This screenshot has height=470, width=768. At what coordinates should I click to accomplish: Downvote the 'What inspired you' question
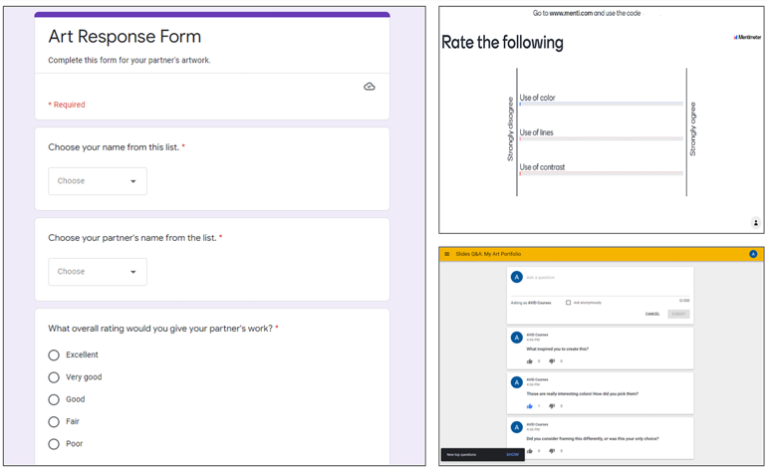pyautogui.click(x=551, y=361)
